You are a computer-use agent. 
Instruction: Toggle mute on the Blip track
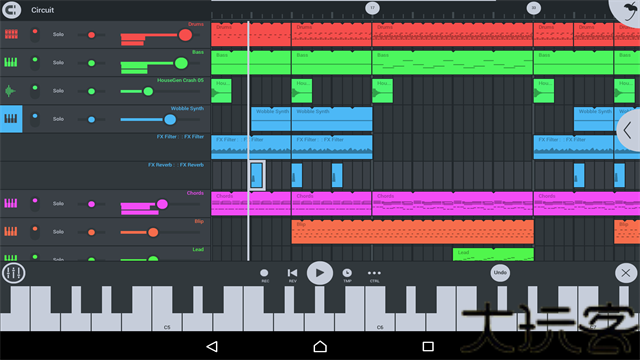click(35, 231)
